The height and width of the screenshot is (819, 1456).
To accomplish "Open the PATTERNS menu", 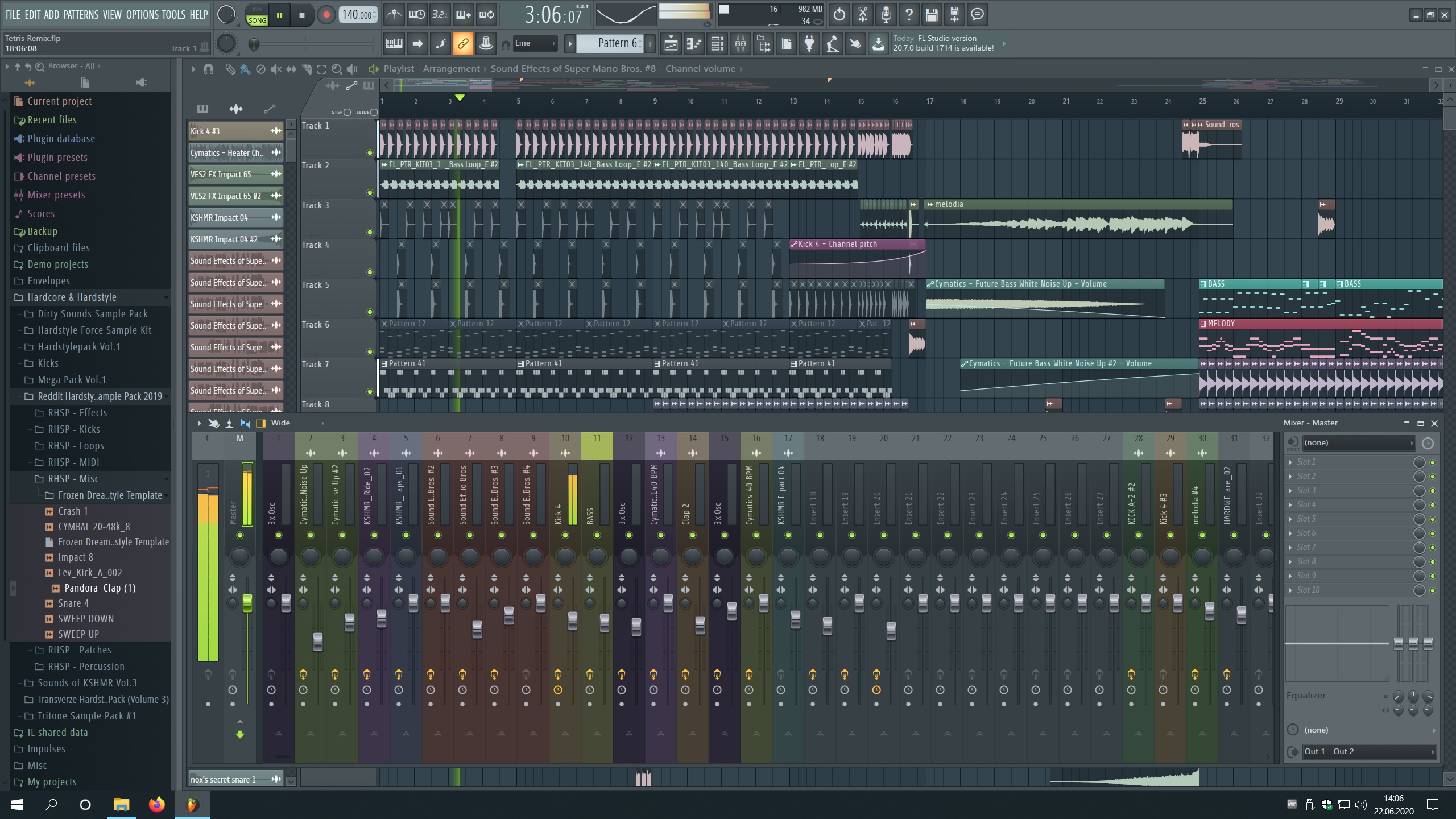I will point(81,15).
